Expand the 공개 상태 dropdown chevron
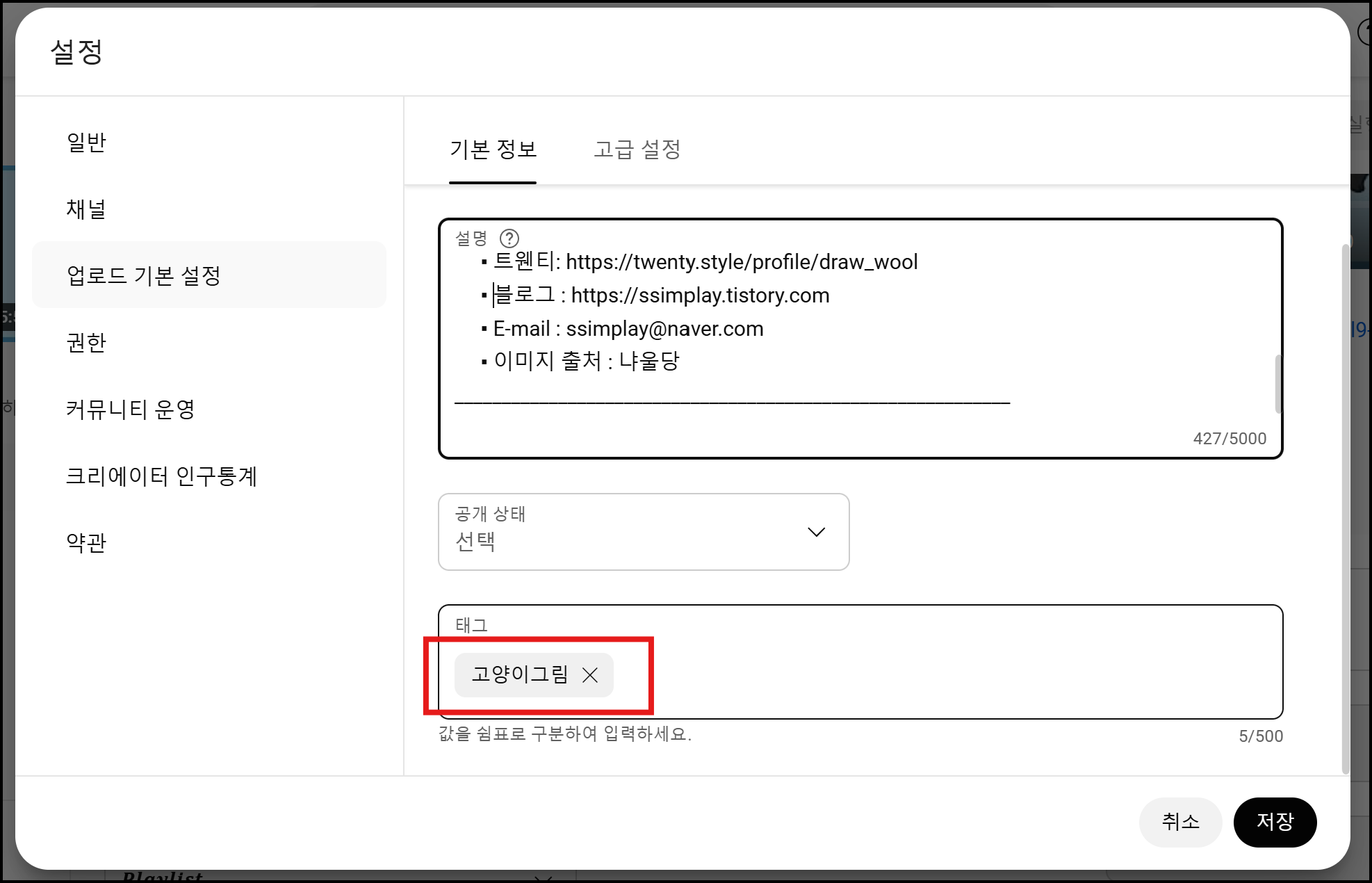This screenshot has width=1372, height=883. coord(816,532)
